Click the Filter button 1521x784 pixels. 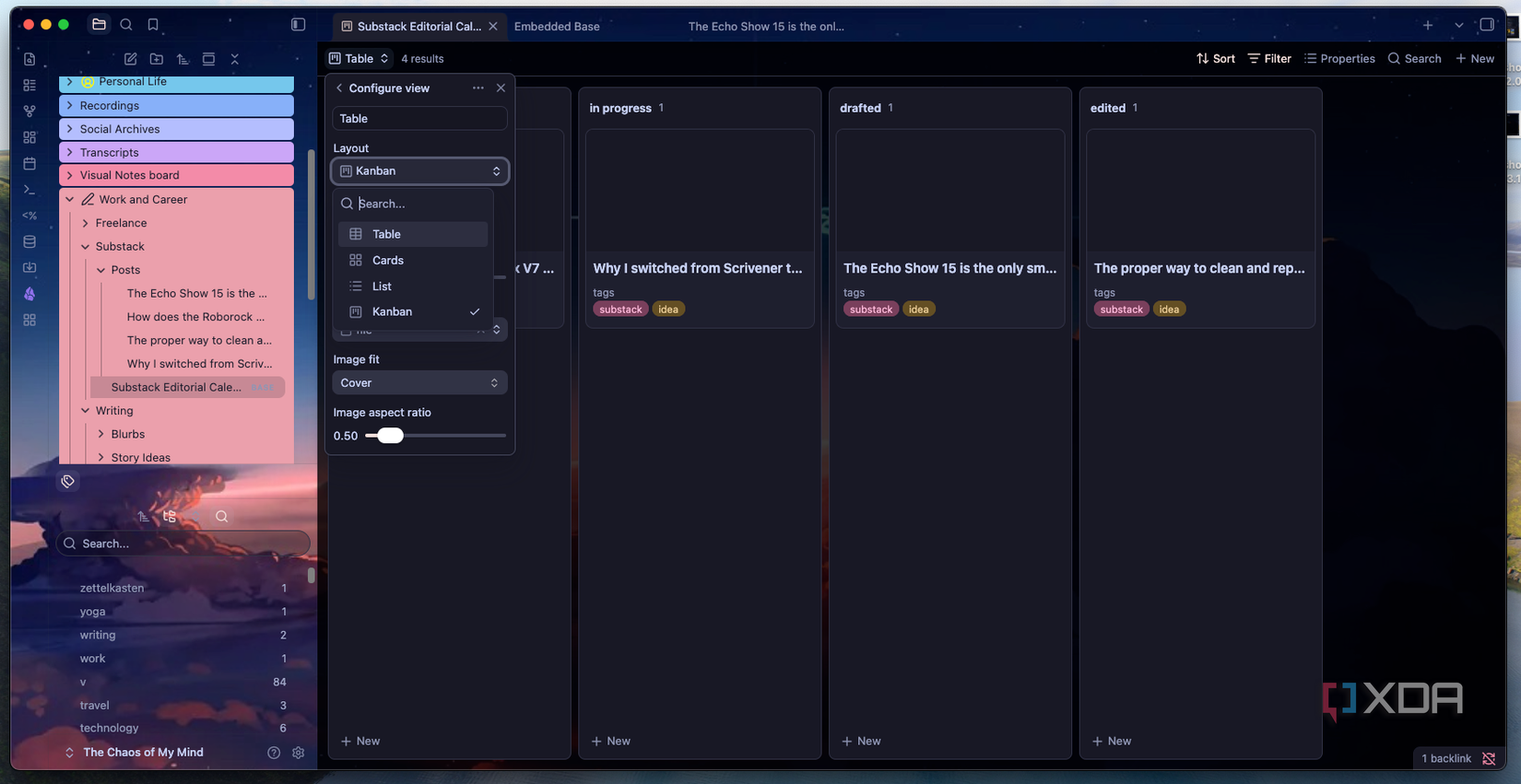pyautogui.click(x=1269, y=59)
